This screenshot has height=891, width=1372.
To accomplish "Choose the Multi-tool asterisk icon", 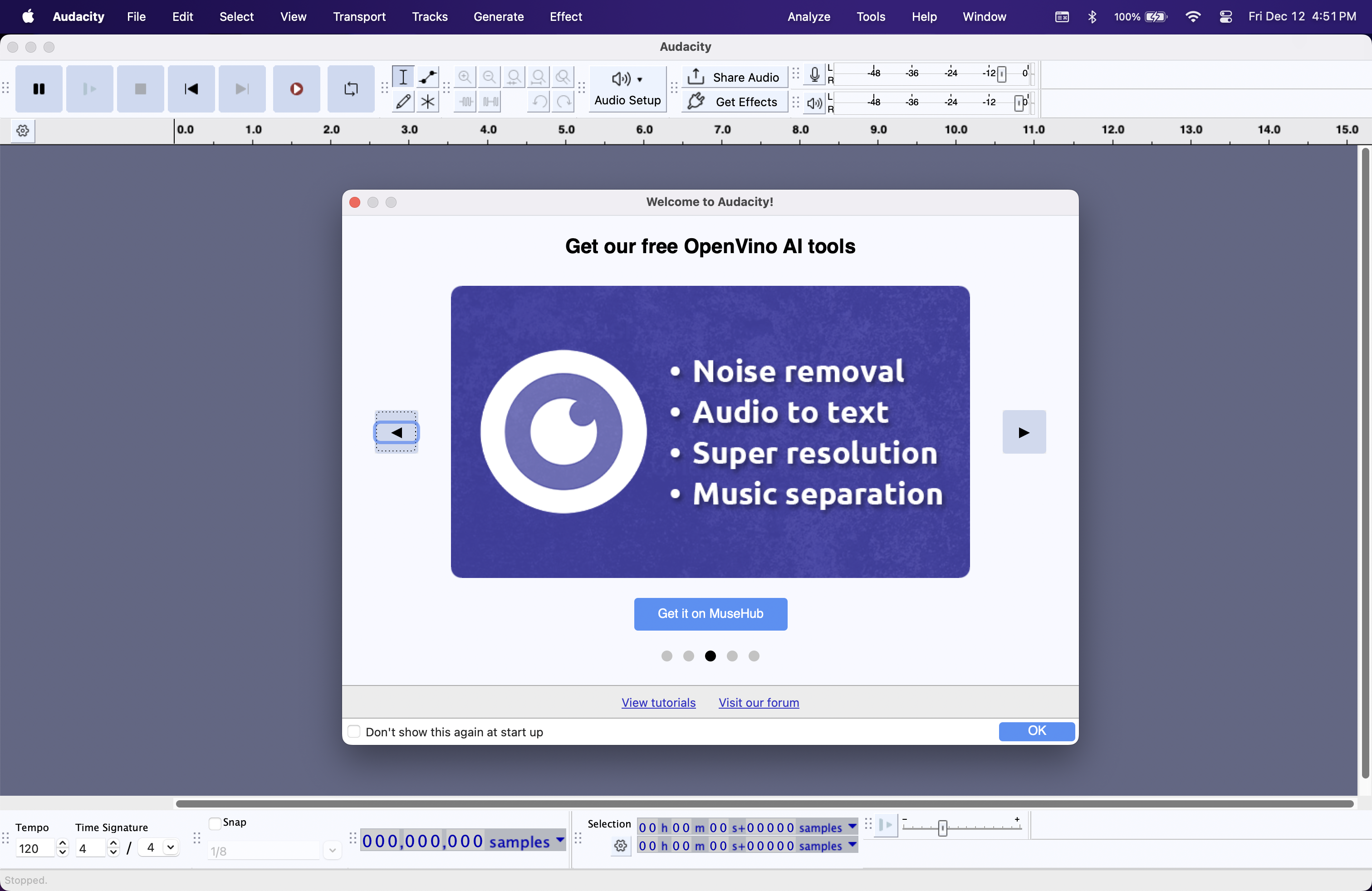I will point(427,102).
